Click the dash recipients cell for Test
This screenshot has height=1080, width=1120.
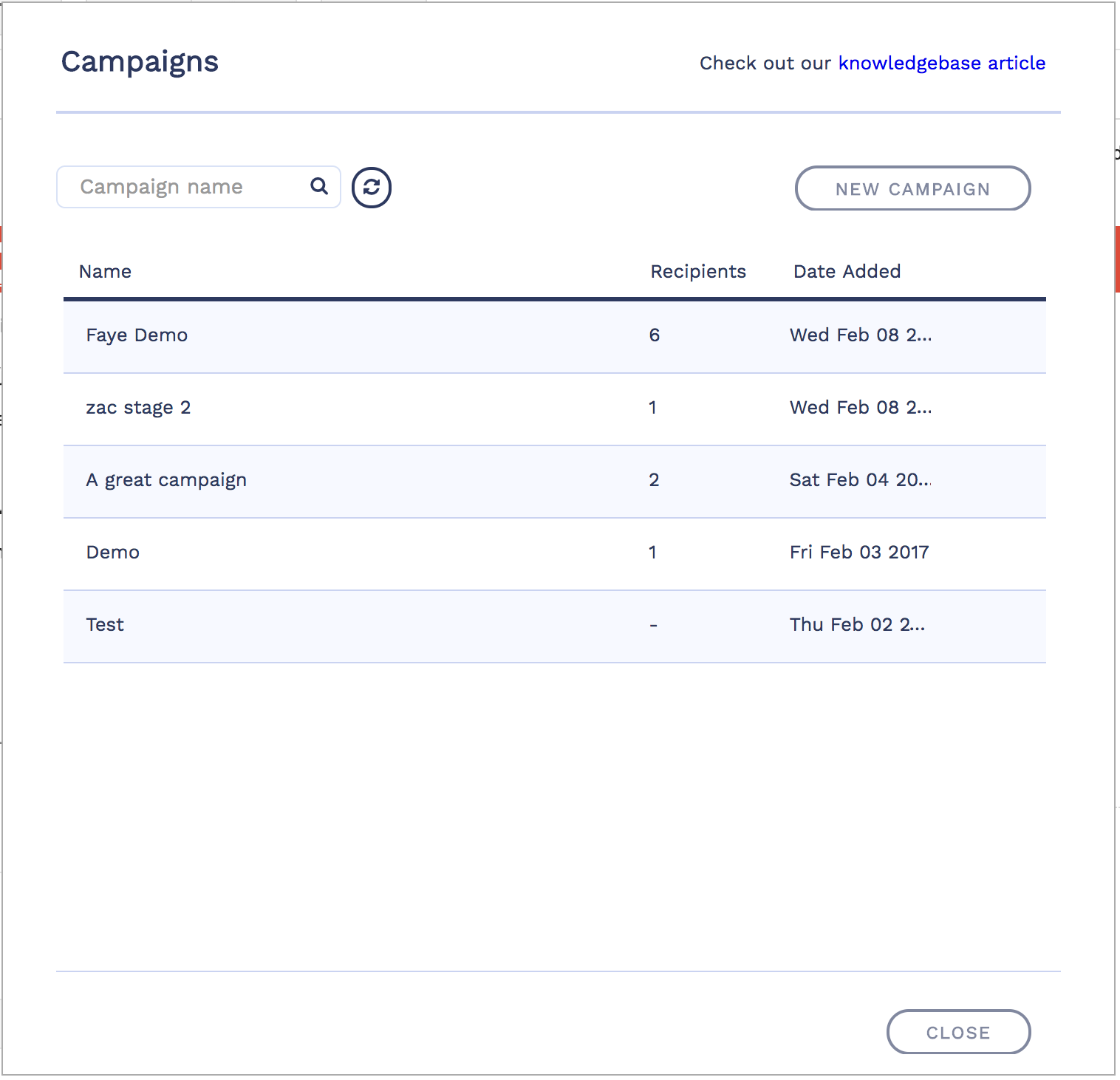653,626
